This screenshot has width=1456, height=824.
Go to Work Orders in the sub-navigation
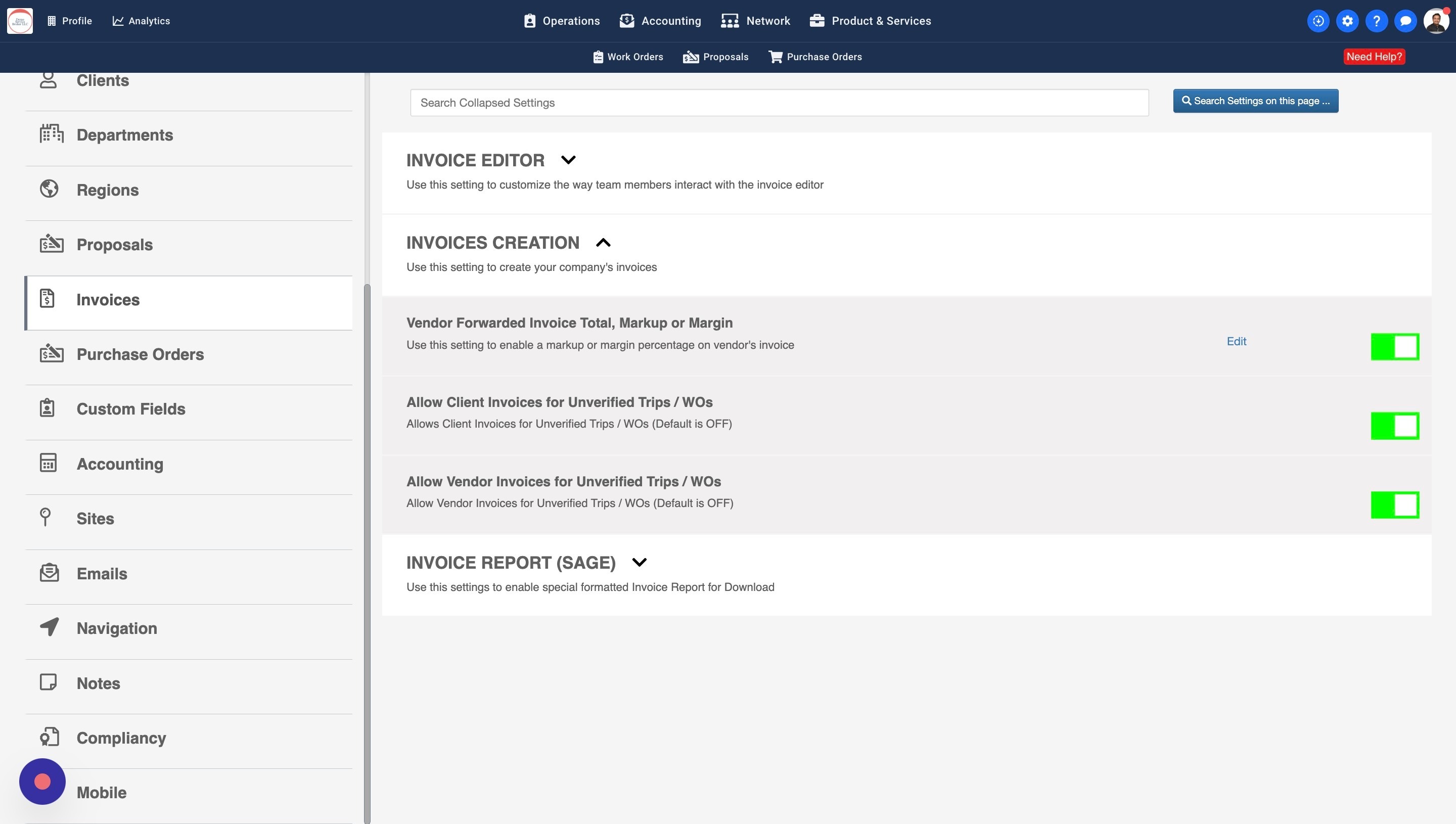point(628,57)
